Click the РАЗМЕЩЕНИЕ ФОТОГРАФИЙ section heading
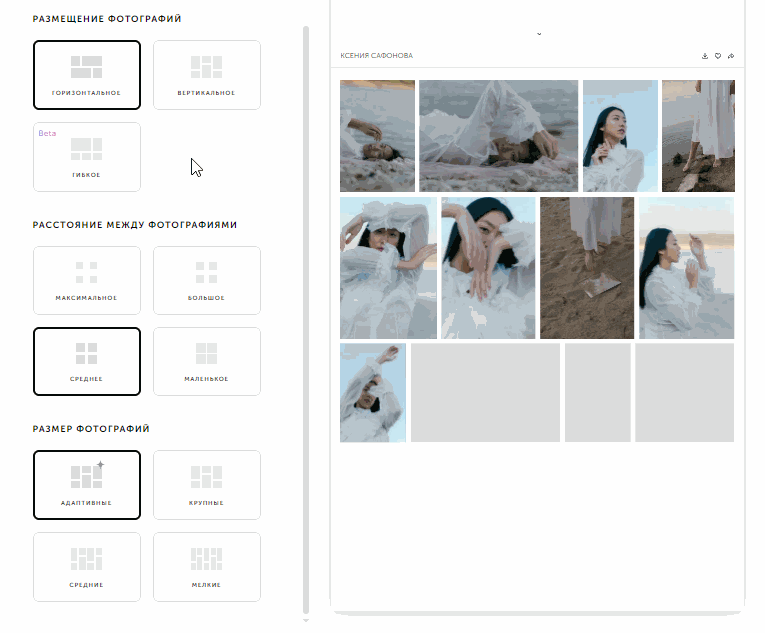This screenshot has width=765, height=633. (x=107, y=19)
